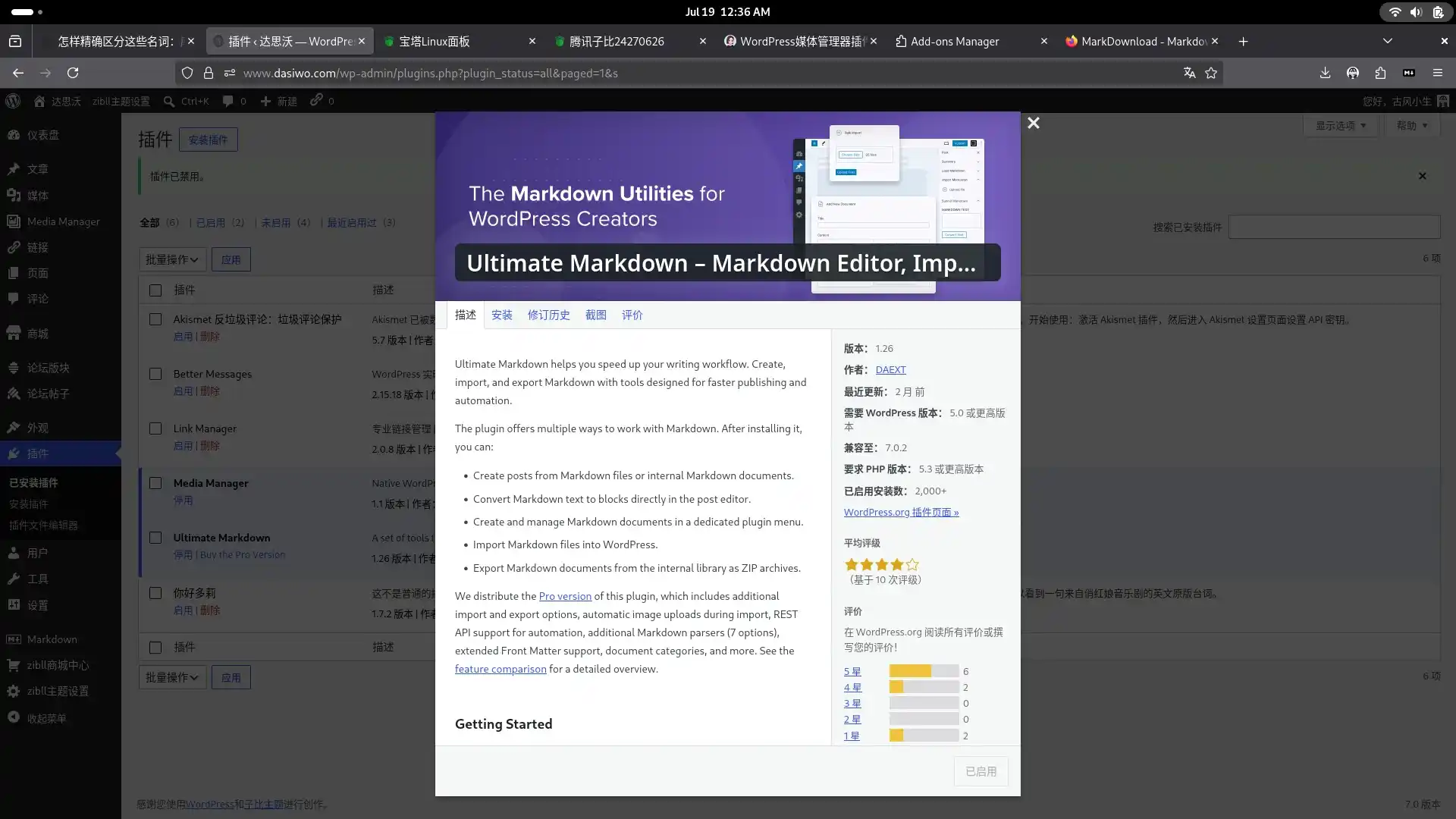Viewport: 1456px width, 819px height.
Task: Click the shield tracking protection icon
Action: [x=187, y=73]
